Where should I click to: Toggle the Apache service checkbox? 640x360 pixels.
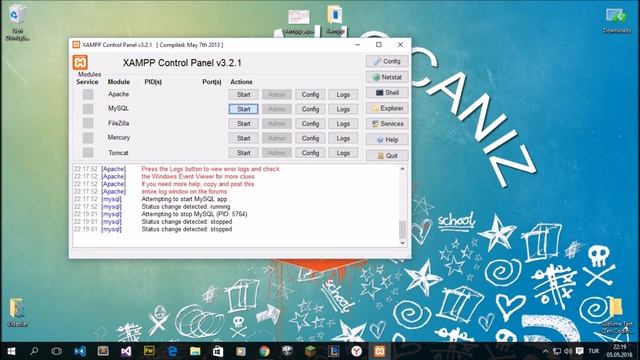click(x=88, y=94)
